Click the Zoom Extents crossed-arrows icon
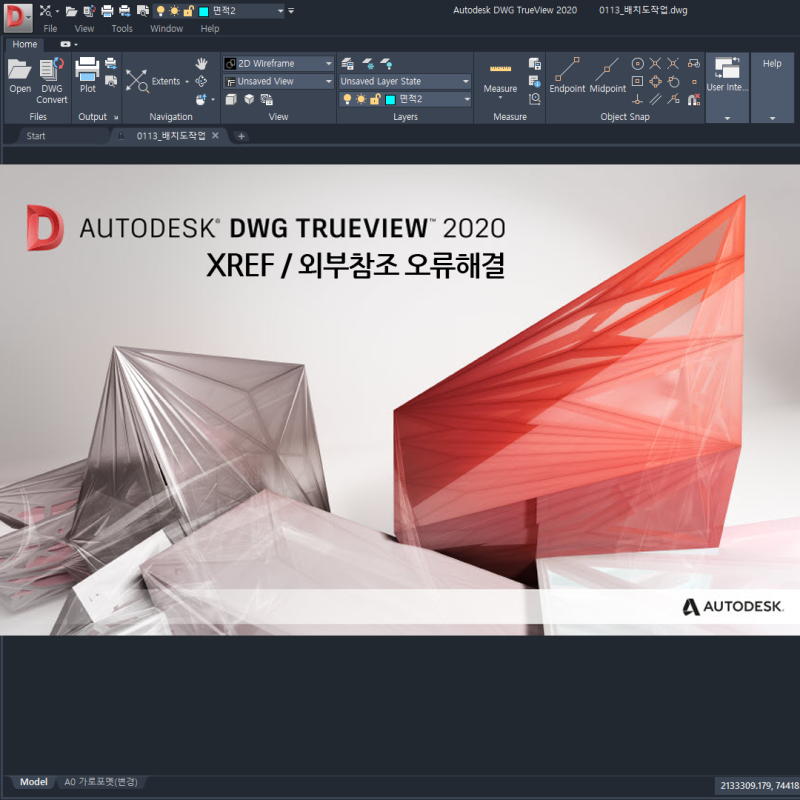 click(x=137, y=81)
